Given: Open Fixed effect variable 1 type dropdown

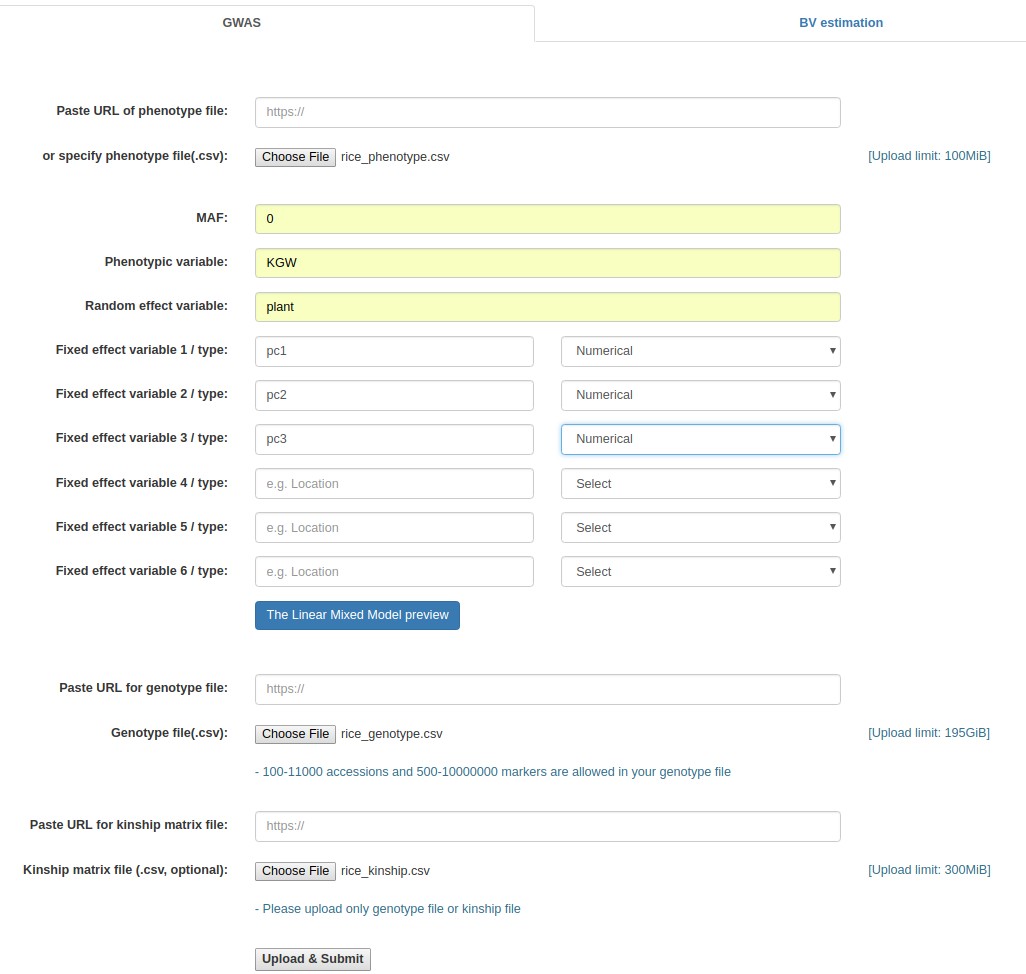Looking at the screenshot, I should (700, 351).
